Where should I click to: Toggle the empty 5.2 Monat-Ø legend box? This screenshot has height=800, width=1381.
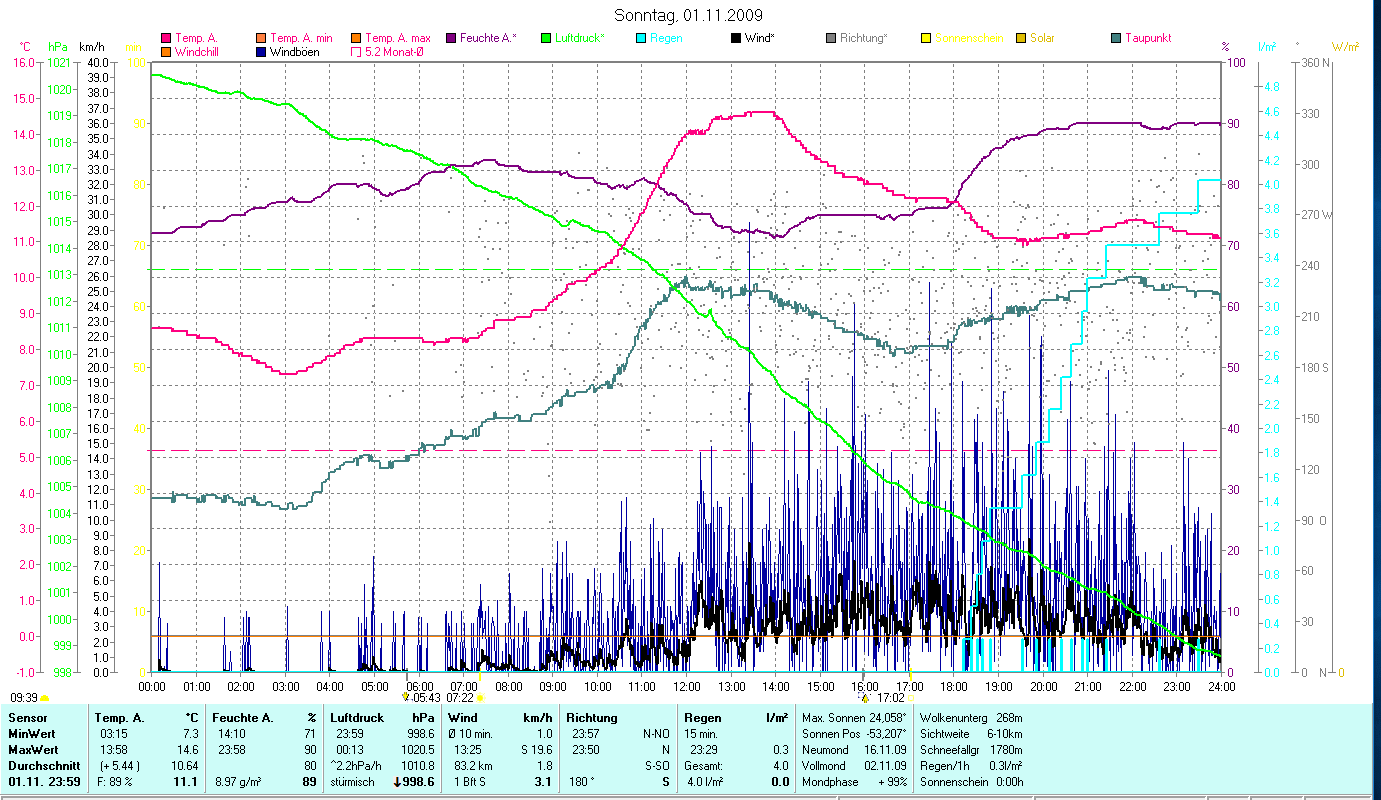click(x=356, y=51)
